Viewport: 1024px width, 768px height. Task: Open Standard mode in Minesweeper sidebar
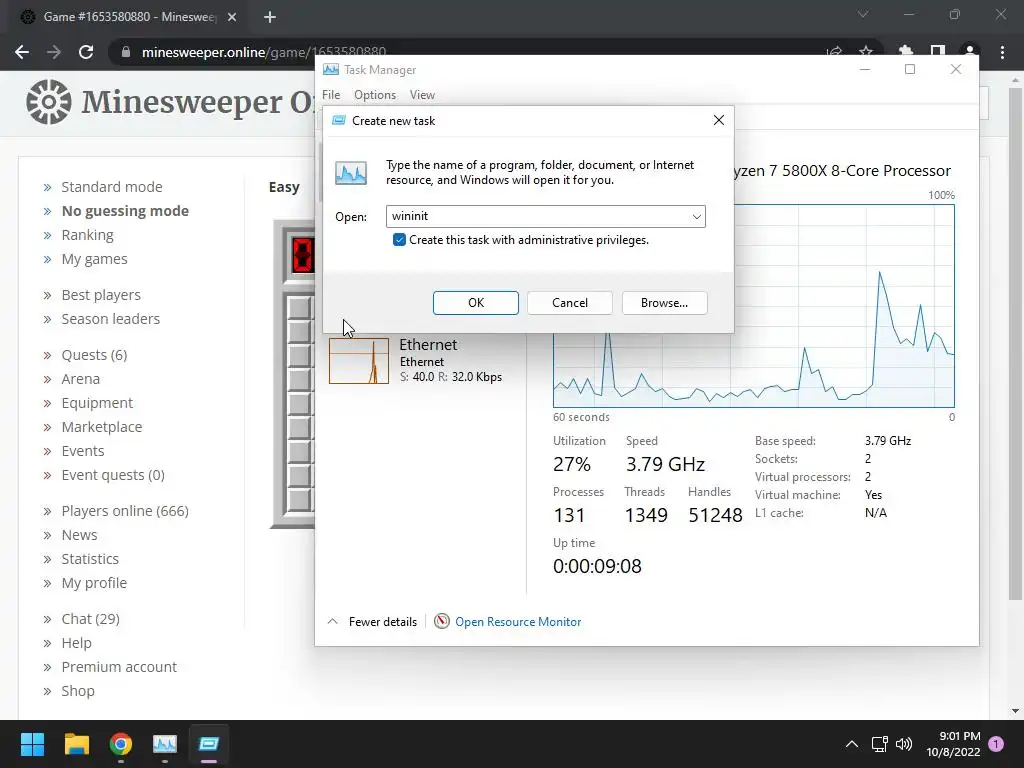click(112, 187)
